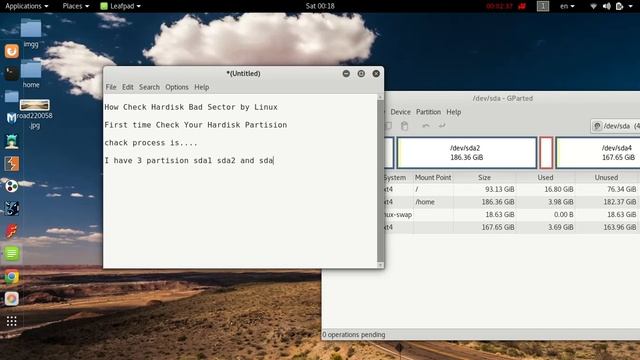640x360 pixels.
Task: Open the Applications menu
Action: pyautogui.click(x=27, y=6)
